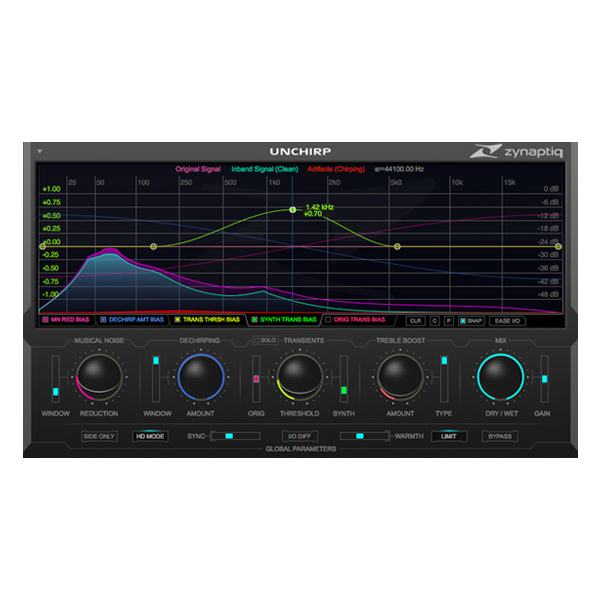This screenshot has height=600, width=600.
Task: Toggle the LIMIT button
Action: click(449, 436)
